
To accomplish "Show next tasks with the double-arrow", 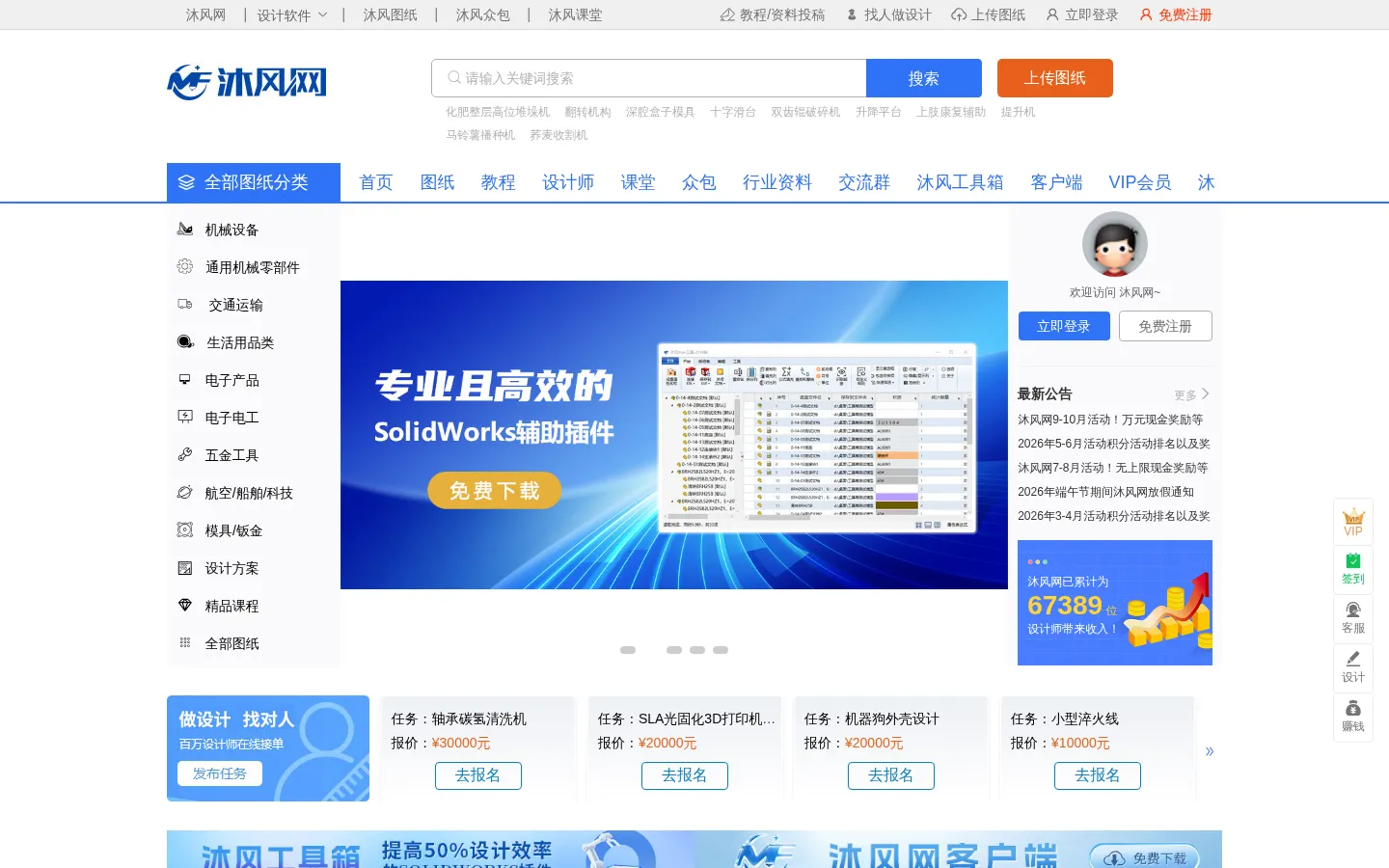I will pos(1210,750).
